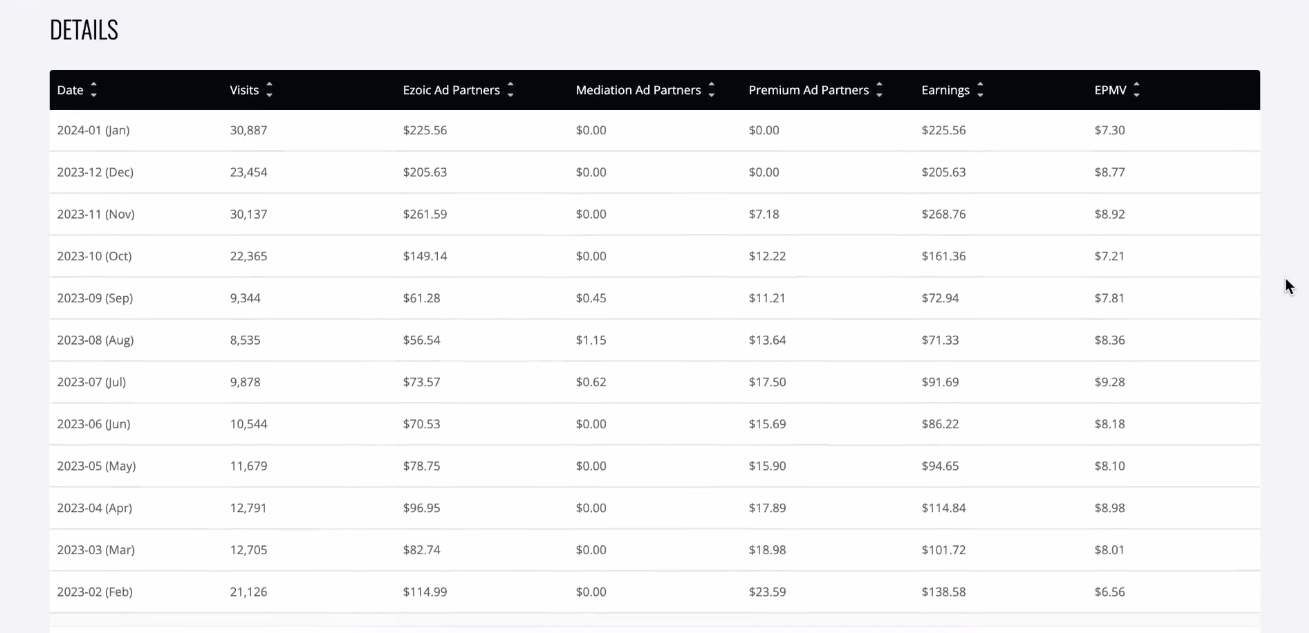Image resolution: width=1309 pixels, height=633 pixels.
Task: Select Premium Ad Partners value $18.98
Action: (768, 550)
